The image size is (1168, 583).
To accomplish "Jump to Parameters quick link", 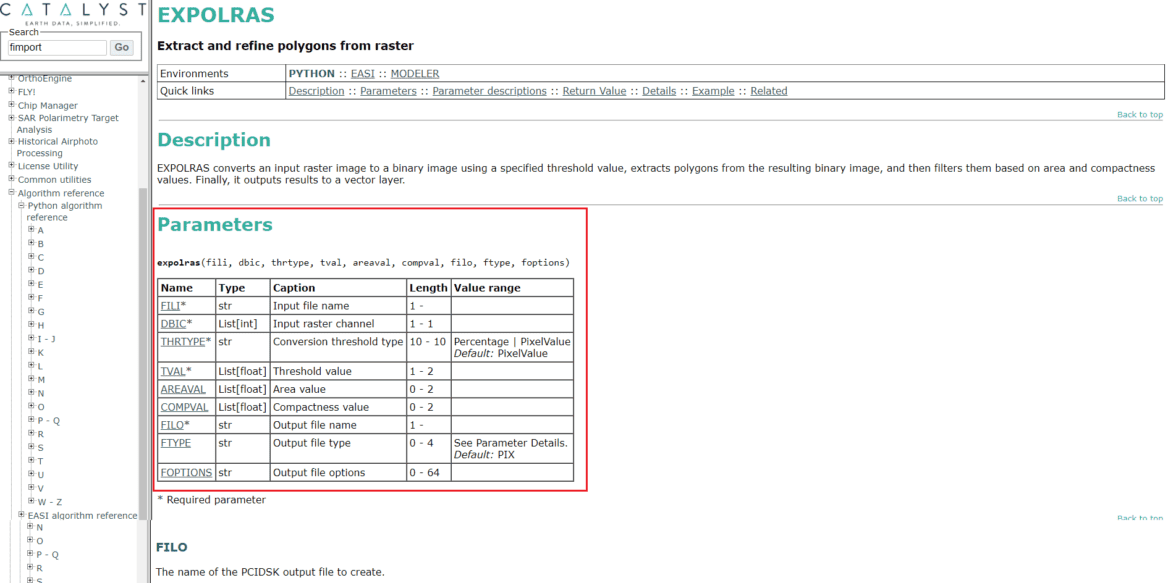I will (388, 91).
